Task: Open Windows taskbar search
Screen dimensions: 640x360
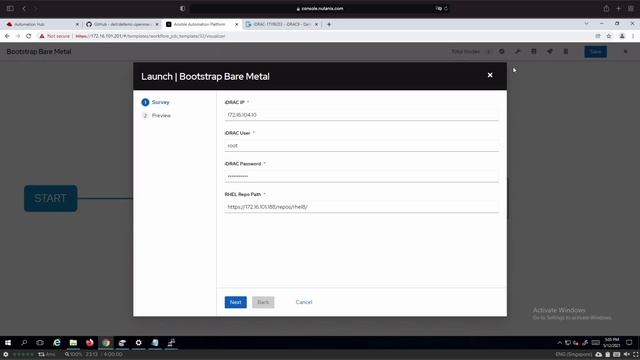Action: tap(24, 343)
